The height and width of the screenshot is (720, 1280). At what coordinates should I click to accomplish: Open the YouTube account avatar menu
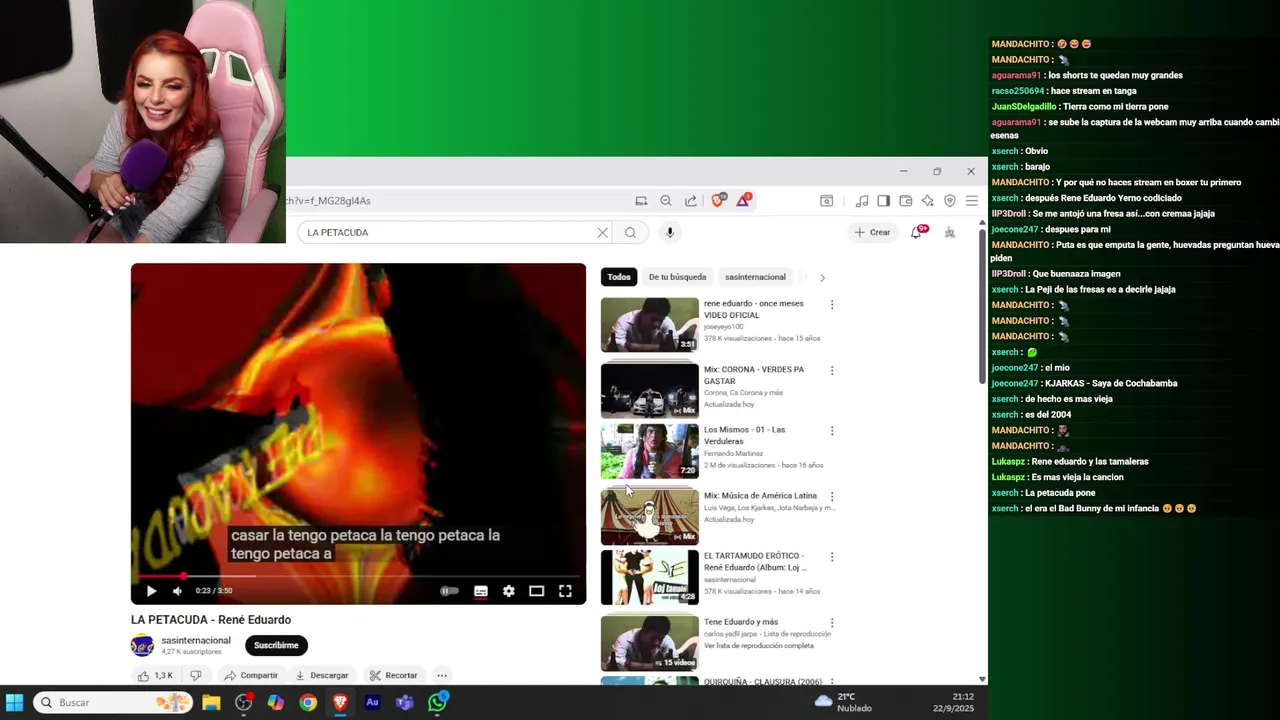point(950,232)
